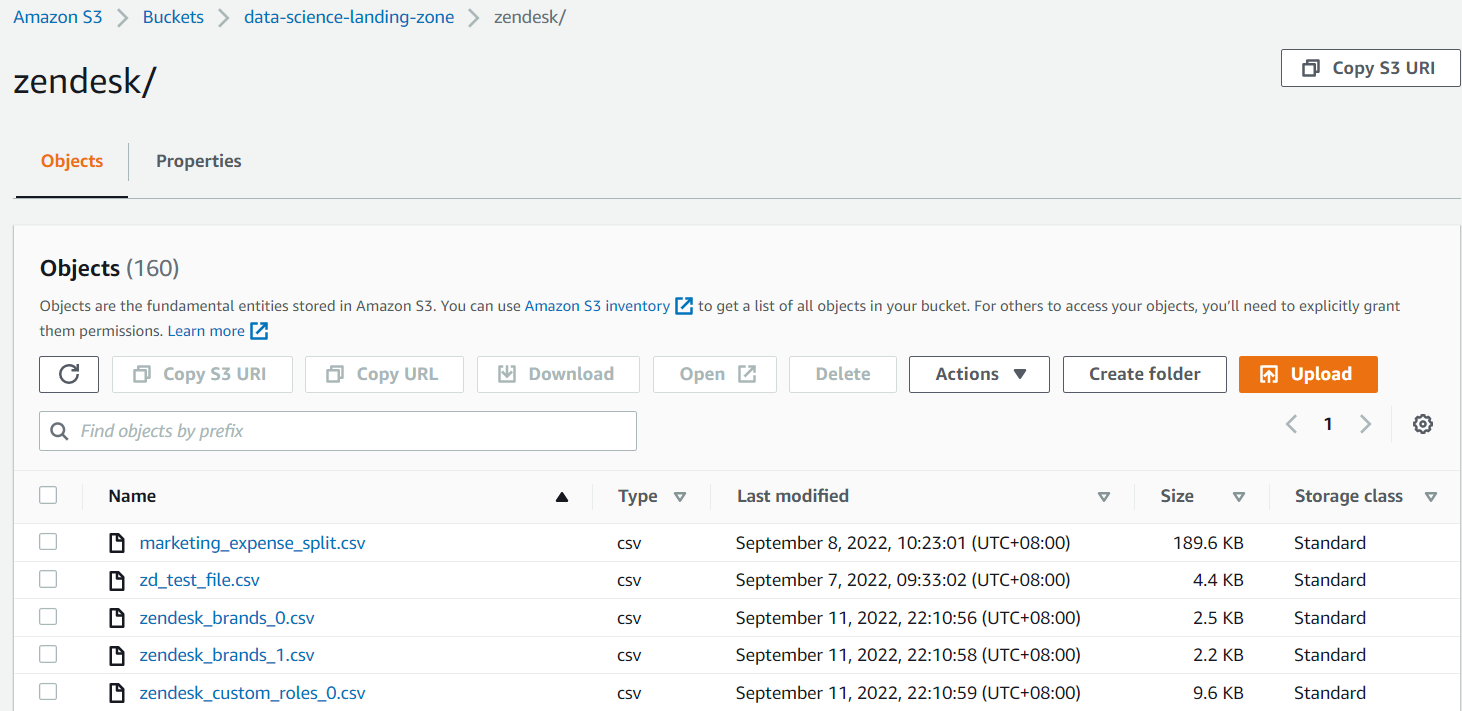Open the data-science-landing-zone breadcrumb link
The height and width of the screenshot is (711, 1462).
348,16
